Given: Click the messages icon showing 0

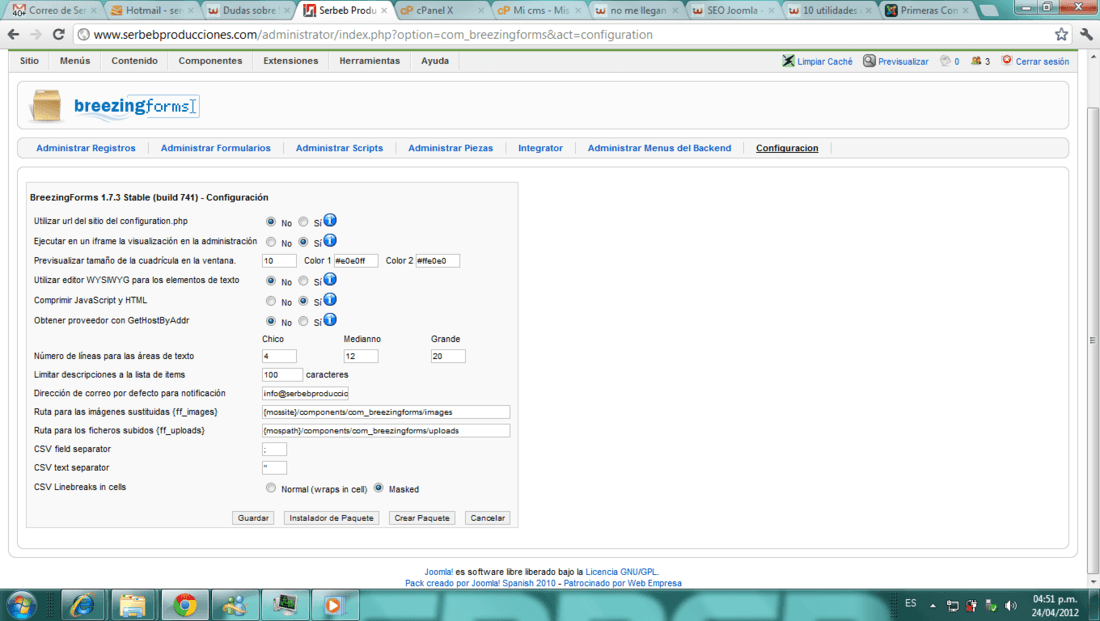Looking at the screenshot, I should (x=945, y=61).
